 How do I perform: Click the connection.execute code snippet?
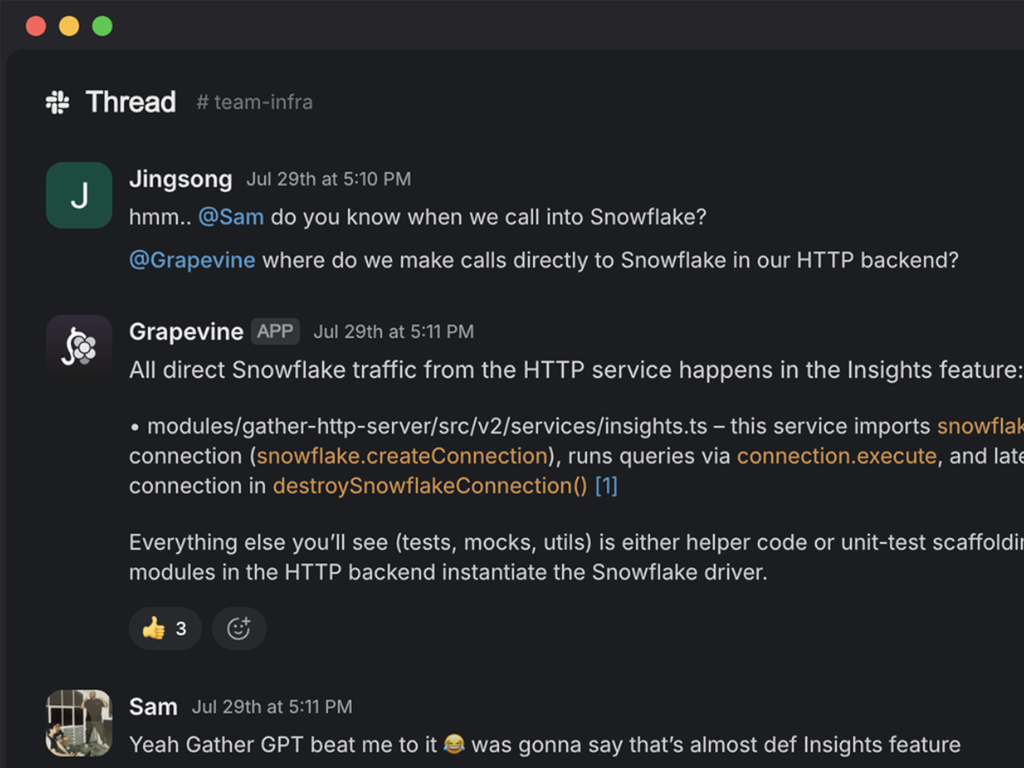tap(836, 456)
